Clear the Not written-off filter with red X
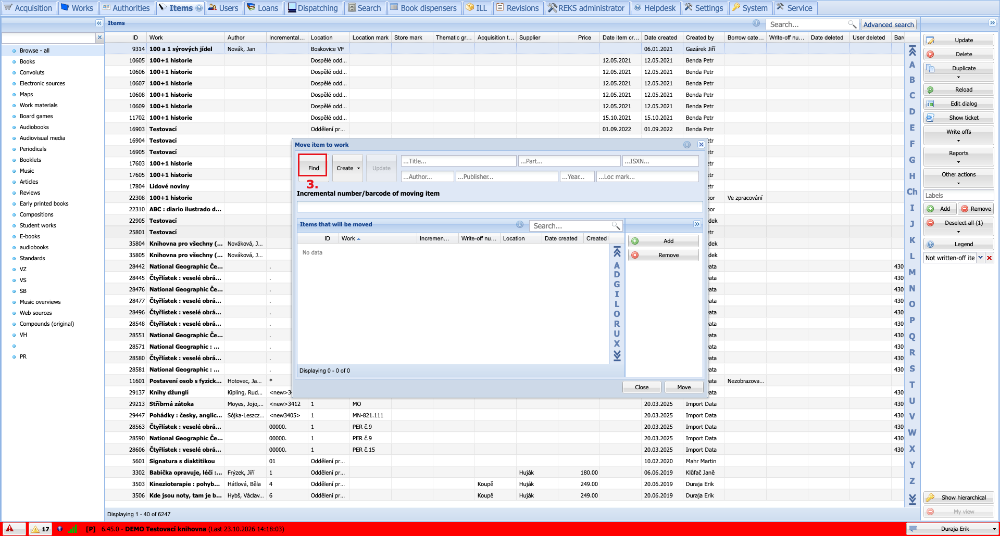1000x536 pixels. pos(990,258)
